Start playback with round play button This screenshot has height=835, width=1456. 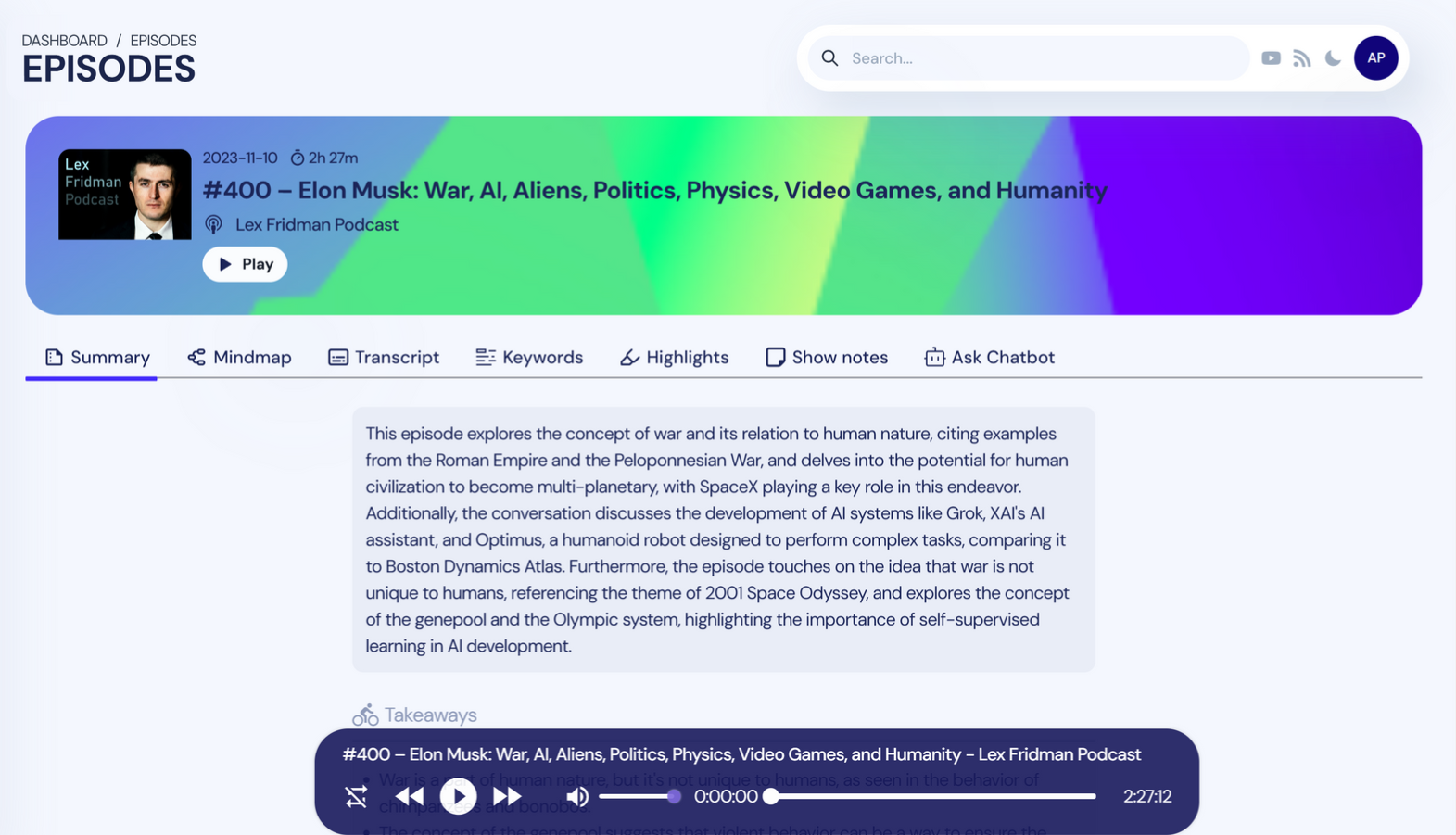[458, 796]
